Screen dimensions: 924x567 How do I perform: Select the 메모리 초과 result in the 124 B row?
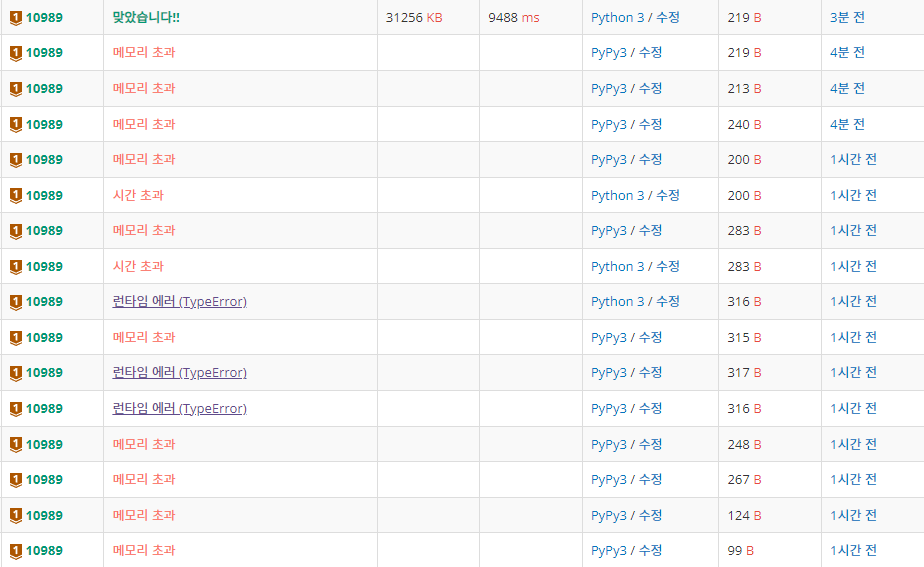(144, 515)
